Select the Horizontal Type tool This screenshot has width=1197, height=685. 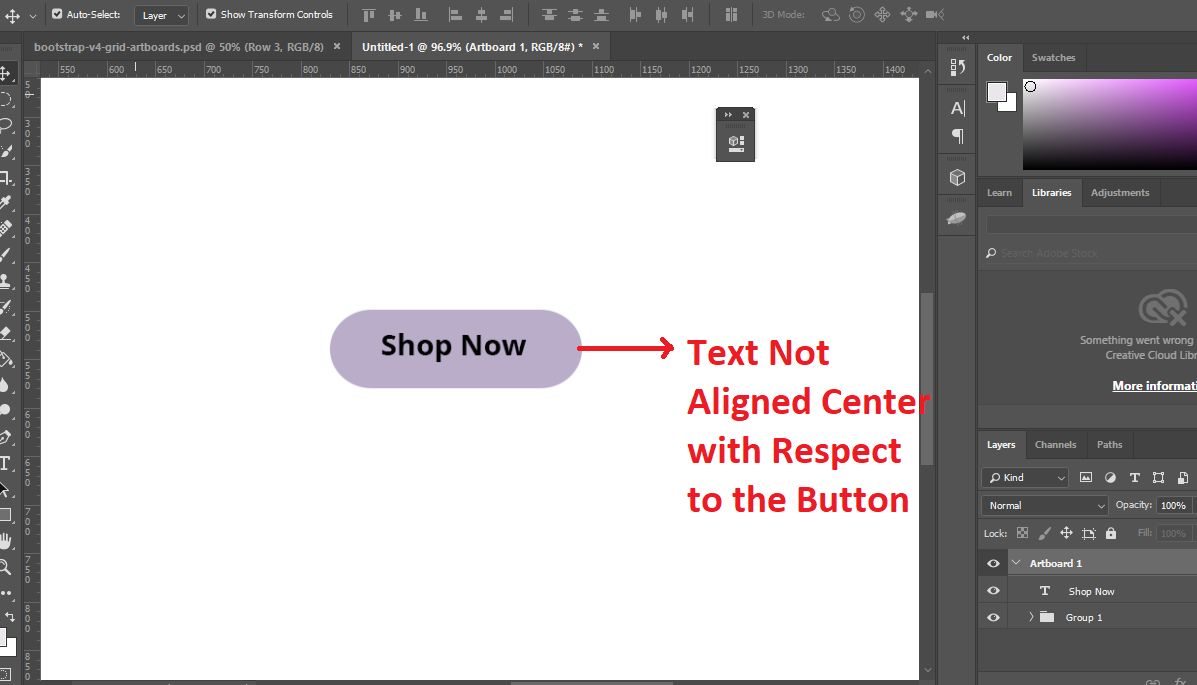click(5, 464)
